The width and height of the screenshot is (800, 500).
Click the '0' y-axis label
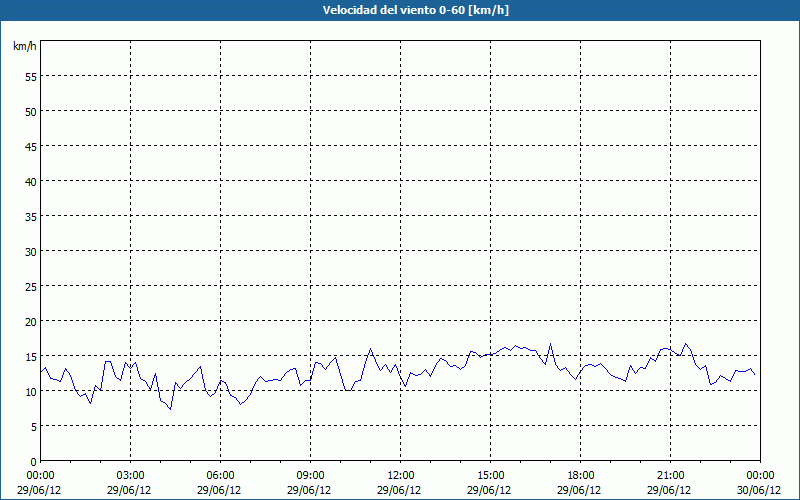coord(34,462)
